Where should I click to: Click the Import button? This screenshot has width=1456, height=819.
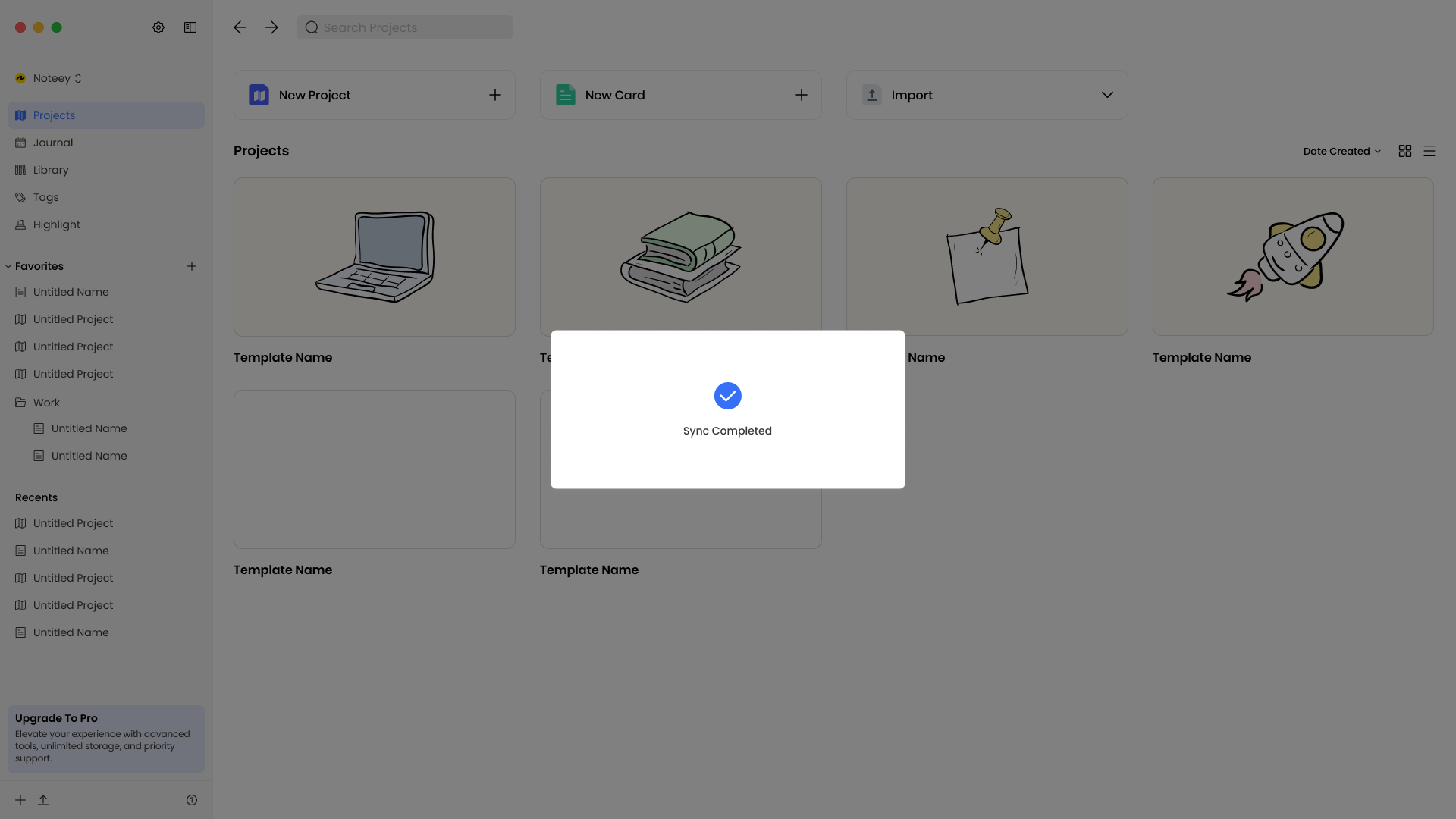coord(987,95)
